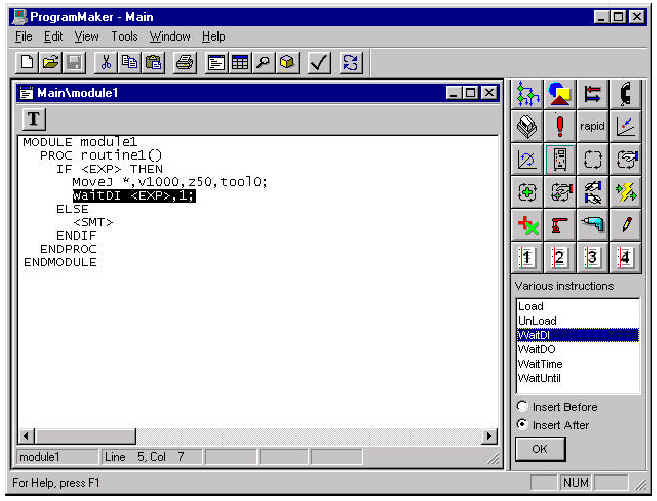Click the ELSE code line
The height and width of the screenshot is (501, 657).
tap(72, 209)
